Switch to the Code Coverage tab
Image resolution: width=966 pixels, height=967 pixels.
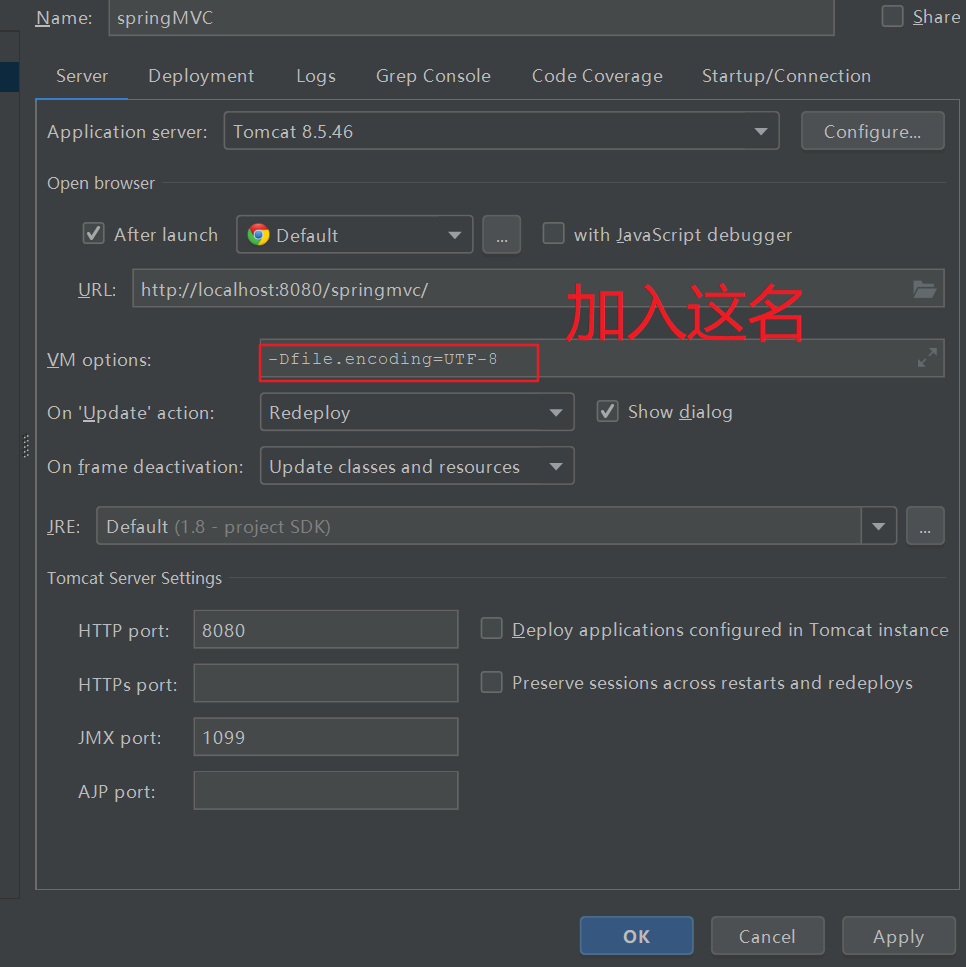point(597,76)
